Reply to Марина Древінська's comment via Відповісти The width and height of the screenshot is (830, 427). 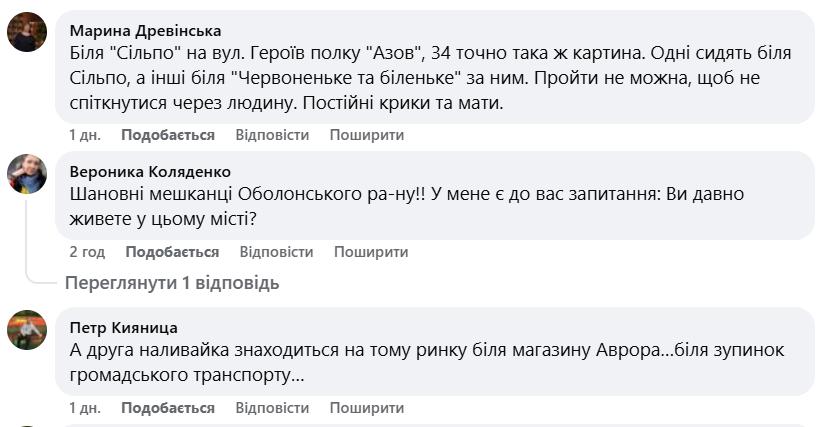point(272,135)
